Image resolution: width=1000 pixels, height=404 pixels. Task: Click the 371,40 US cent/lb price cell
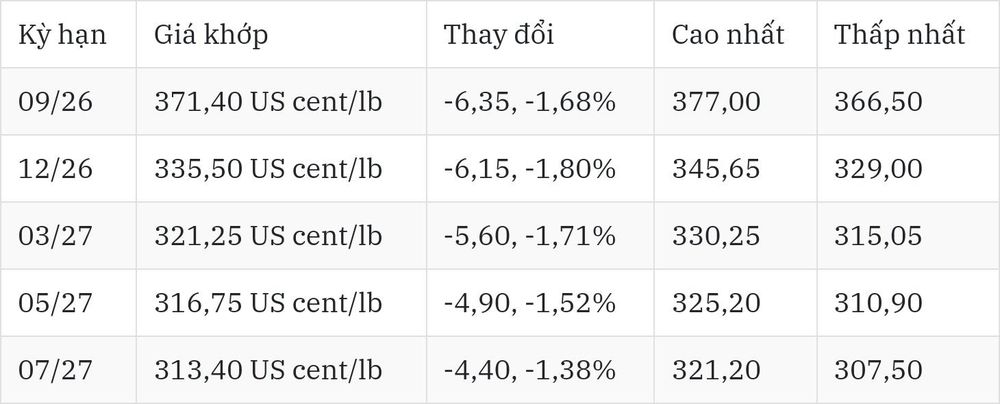281,101
